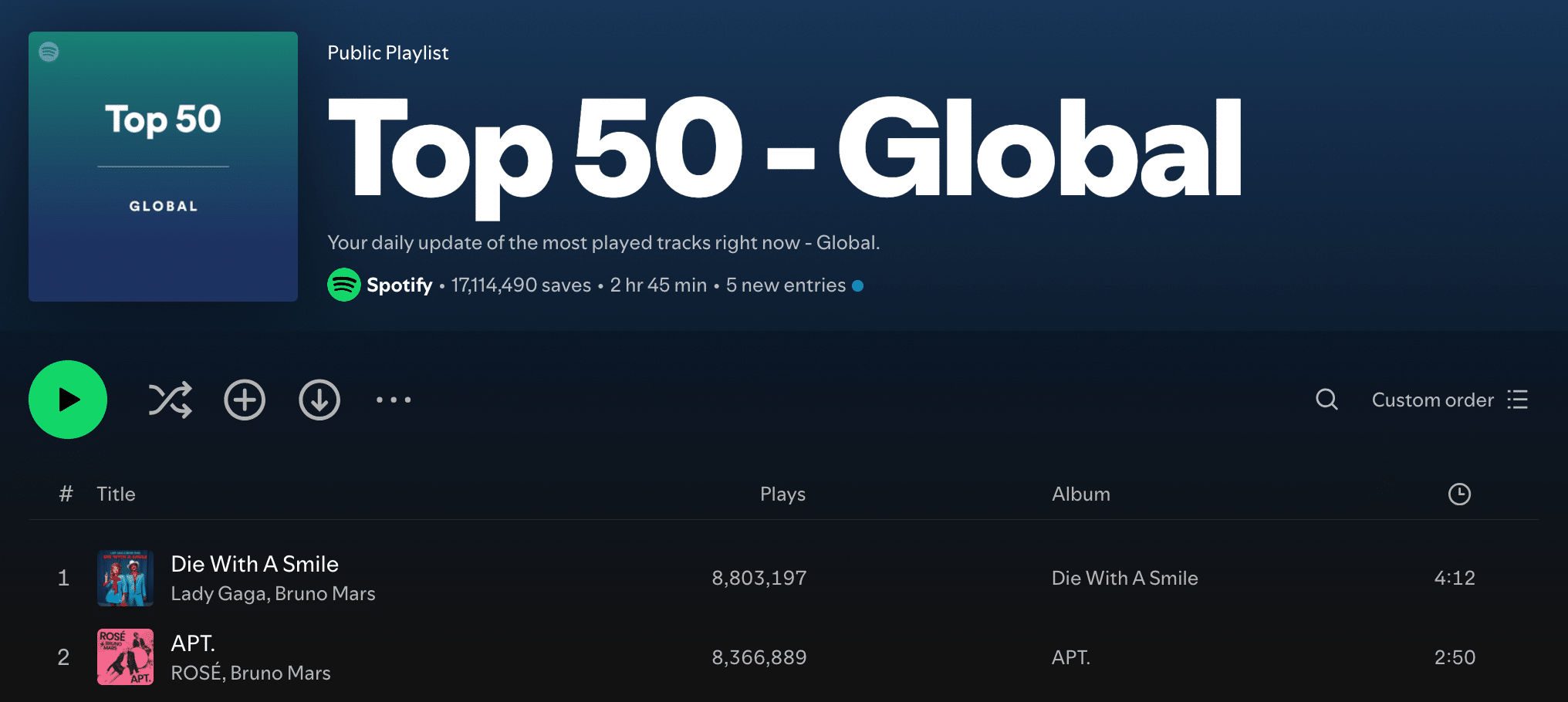1568x702 pixels.
Task: Open Lady Gaga artist link
Action: click(219, 593)
